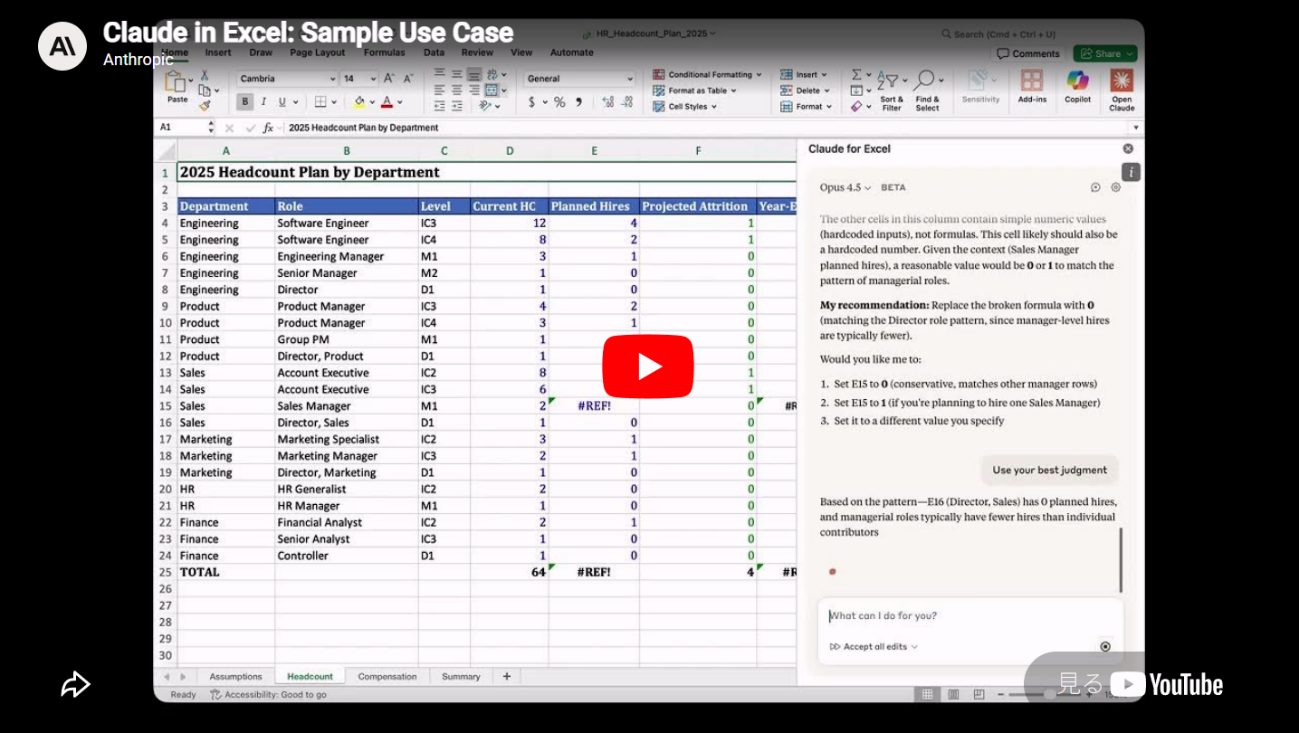Toggle Underline formatting
Screen dimensions: 1299x733
pyautogui.click(x=282, y=102)
